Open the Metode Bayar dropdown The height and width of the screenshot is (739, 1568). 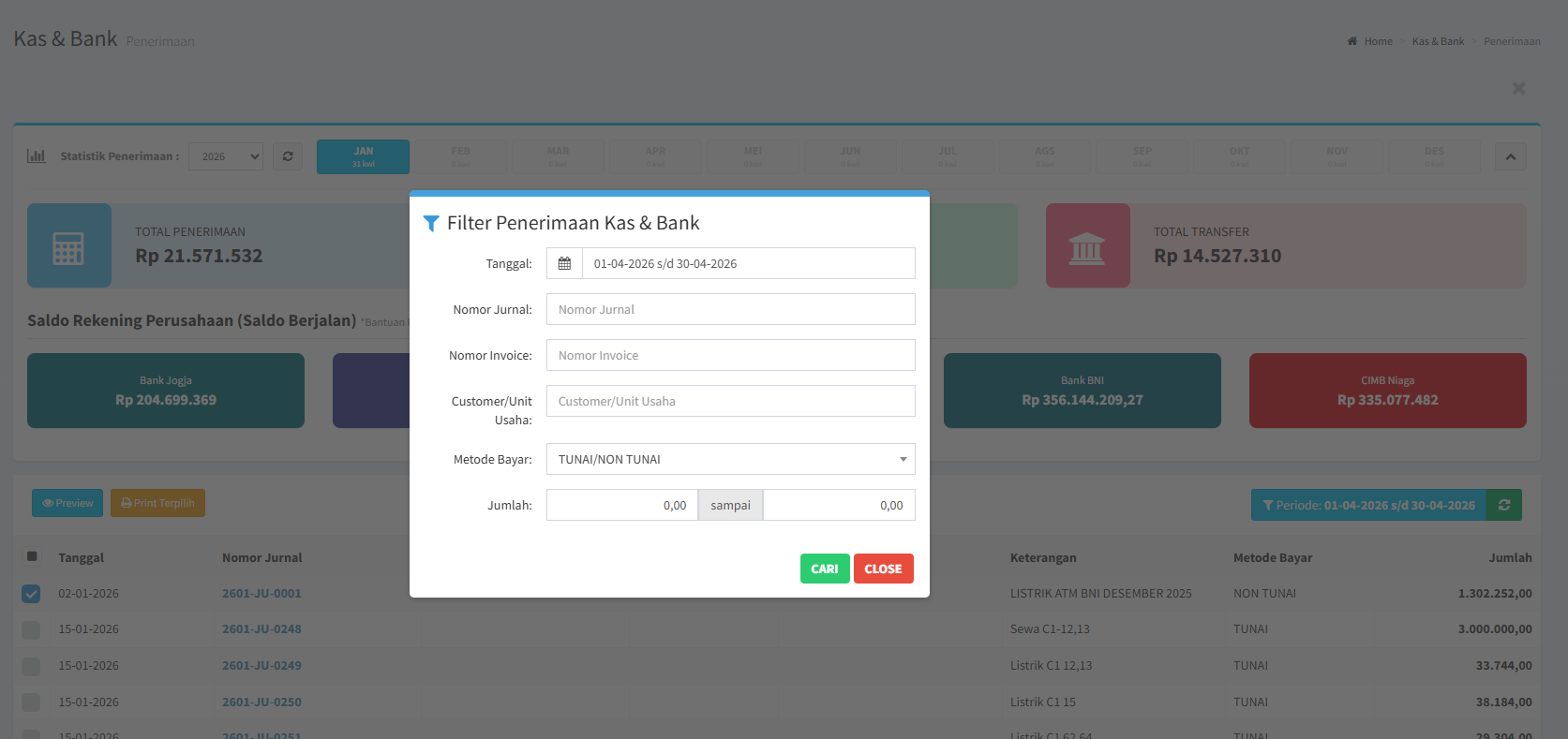730,459
